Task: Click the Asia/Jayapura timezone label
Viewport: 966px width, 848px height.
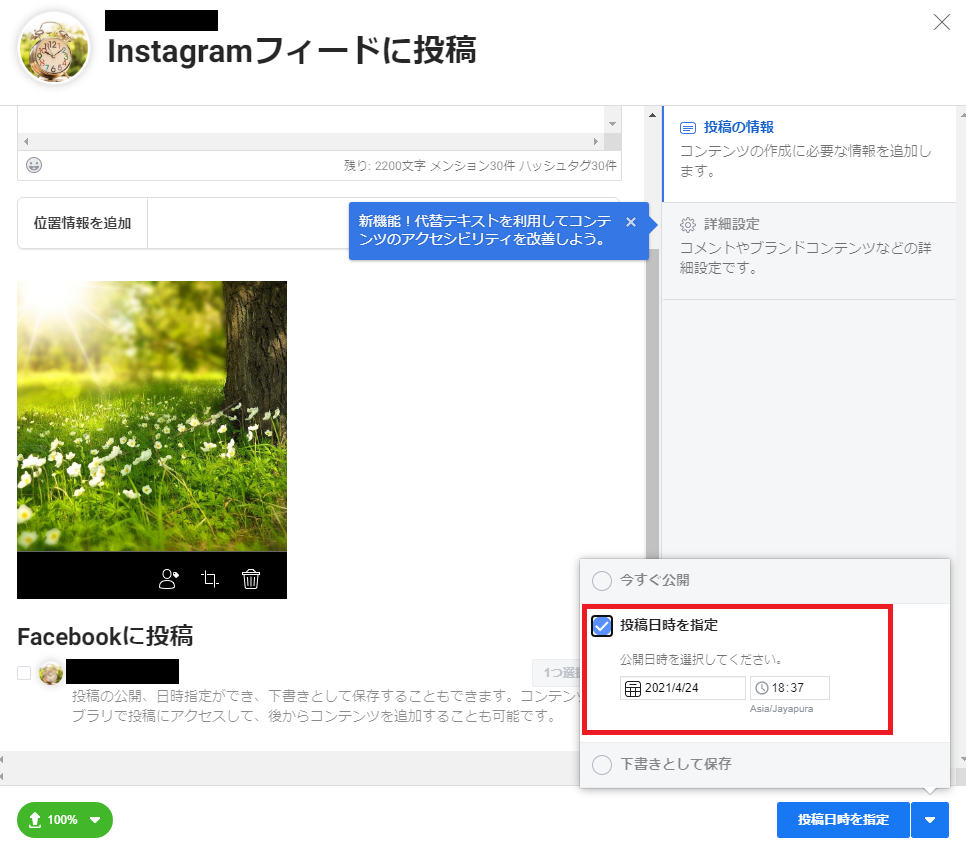Action: point(781,709)
